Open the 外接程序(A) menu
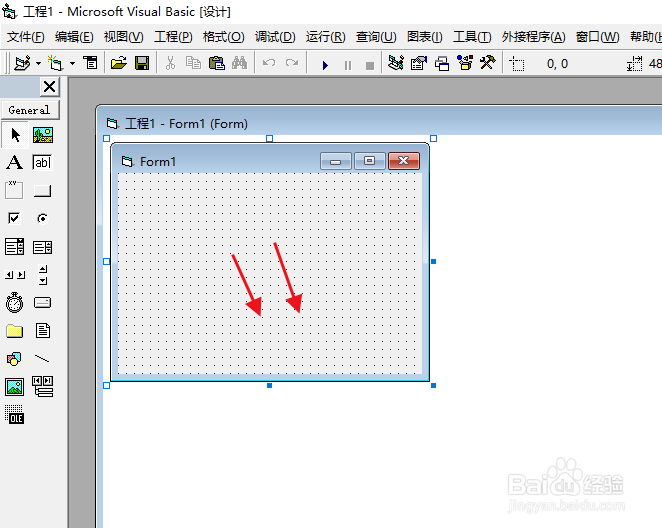 coord(534,37)
